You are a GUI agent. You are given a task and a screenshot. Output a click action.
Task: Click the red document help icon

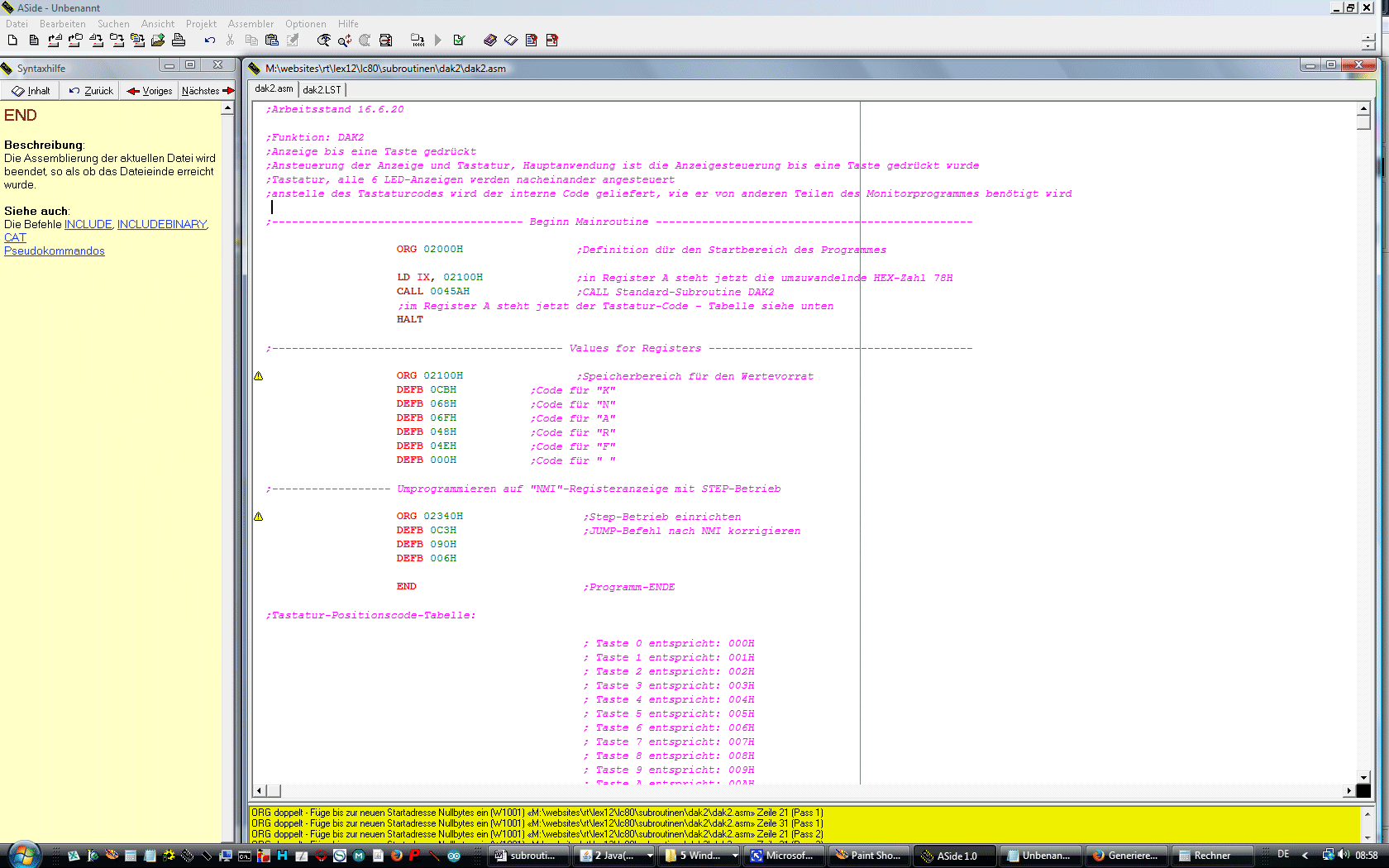(x=552, y=40)
